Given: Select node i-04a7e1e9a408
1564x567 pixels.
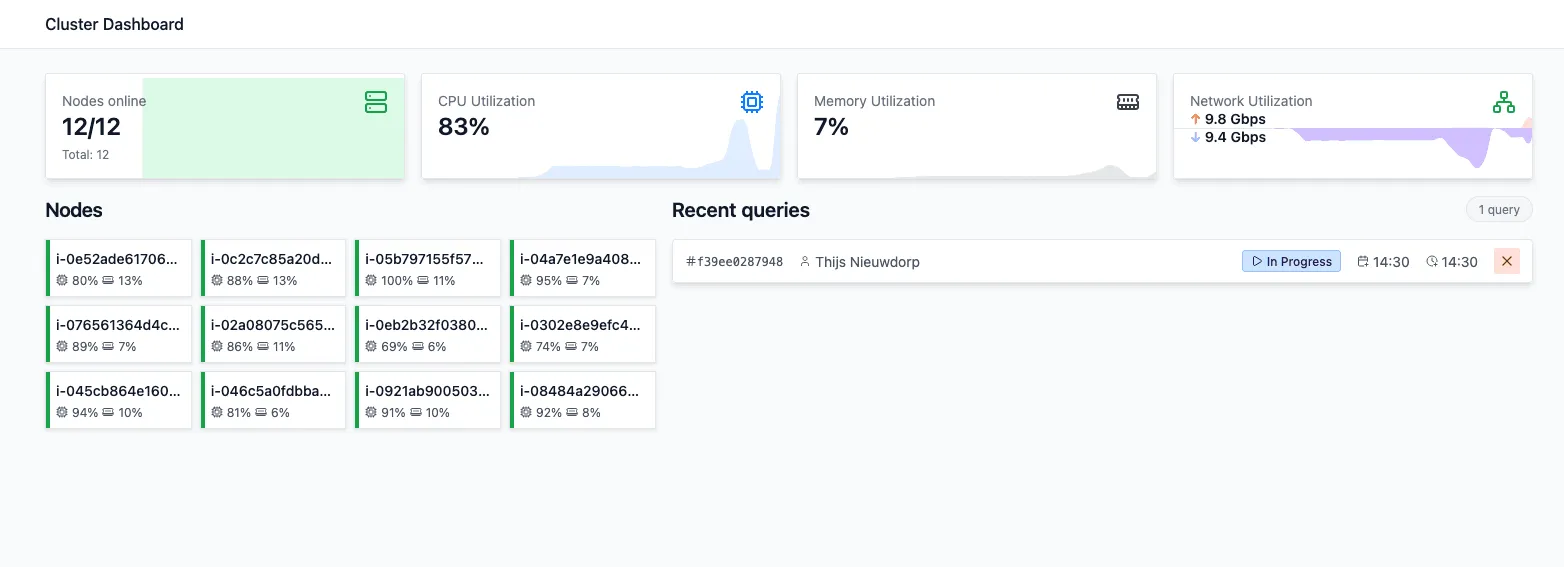Looking at the screenshot, I should (x=583, y=268).
